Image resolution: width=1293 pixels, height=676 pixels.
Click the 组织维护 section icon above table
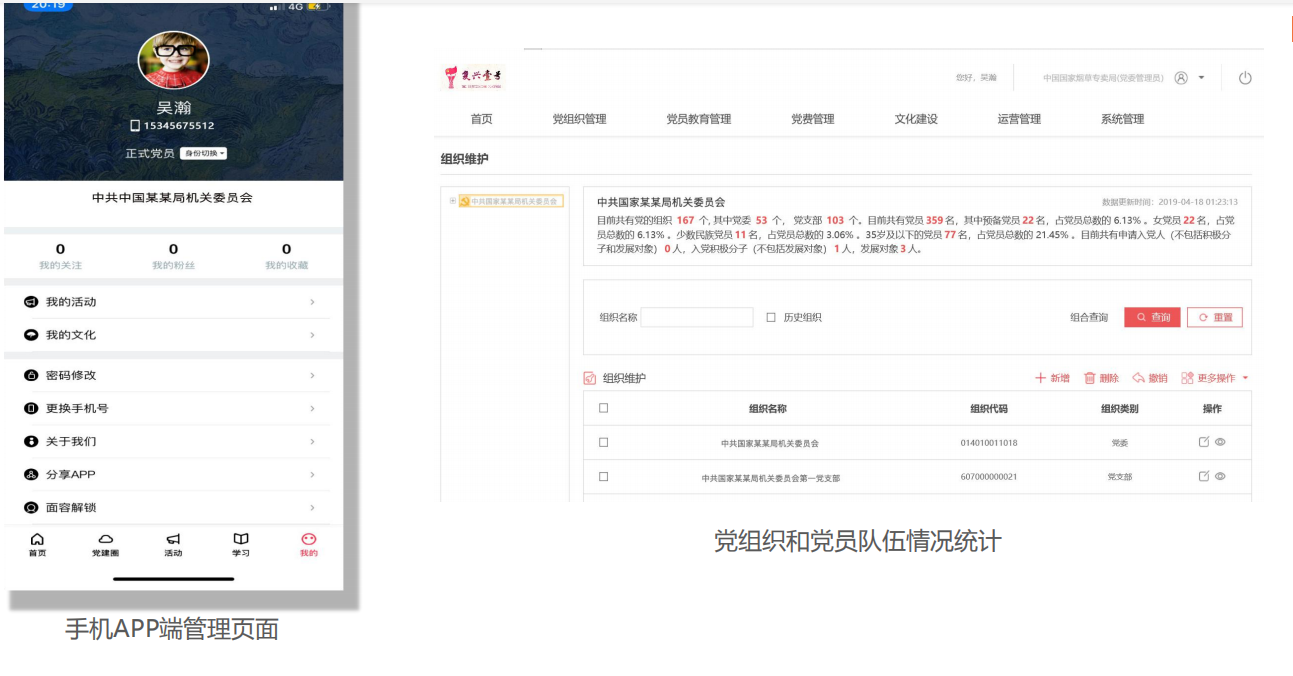click(x=590, y=378)
